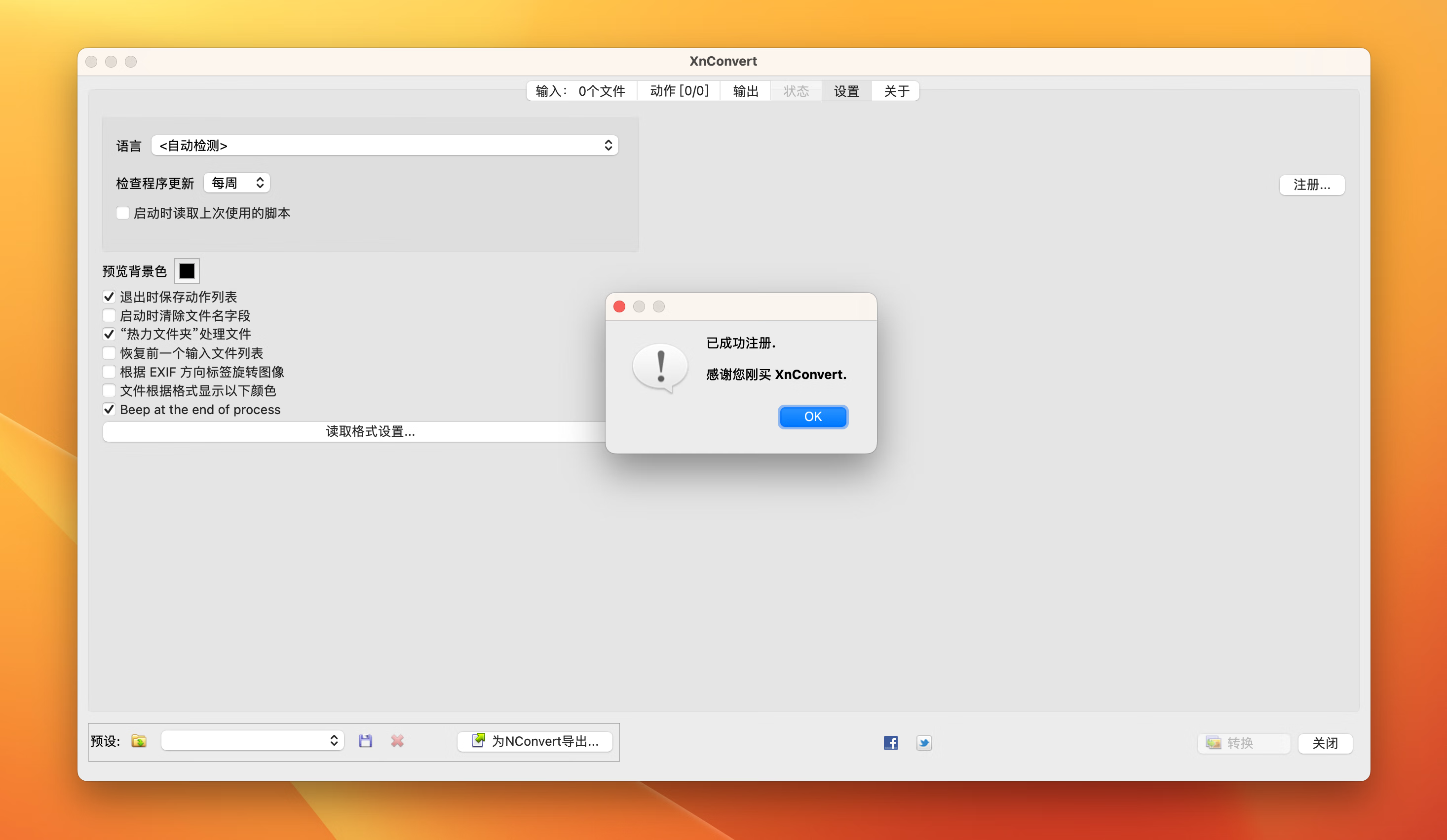Close the registration dialog via red button

(619, 306)
